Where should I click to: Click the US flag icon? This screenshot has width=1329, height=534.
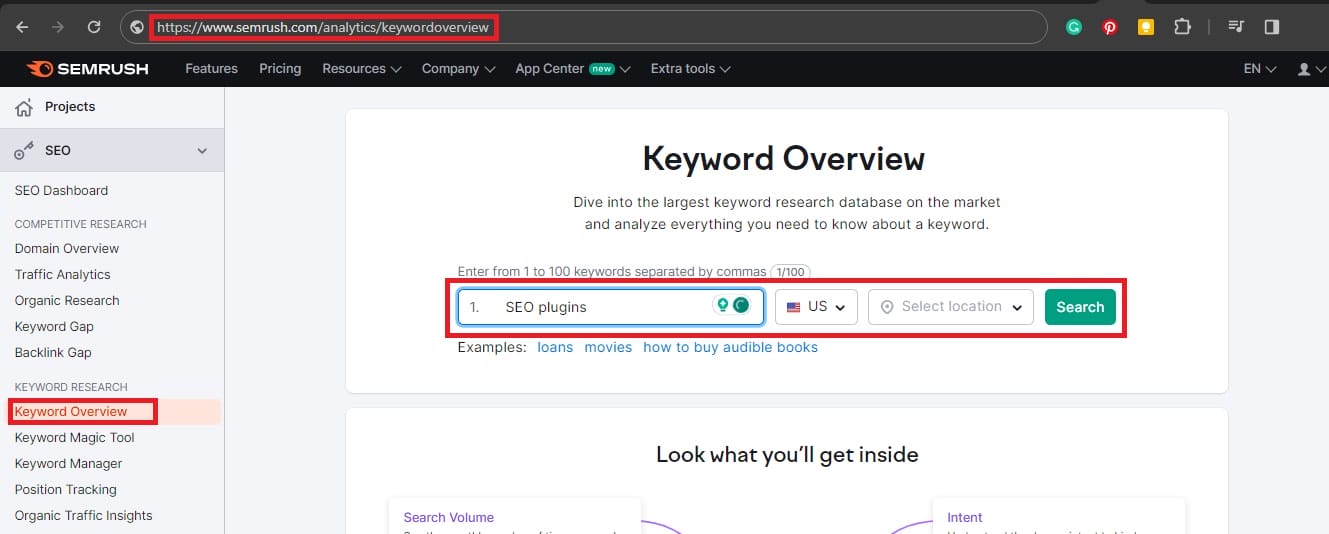click(x=794, y=307)
